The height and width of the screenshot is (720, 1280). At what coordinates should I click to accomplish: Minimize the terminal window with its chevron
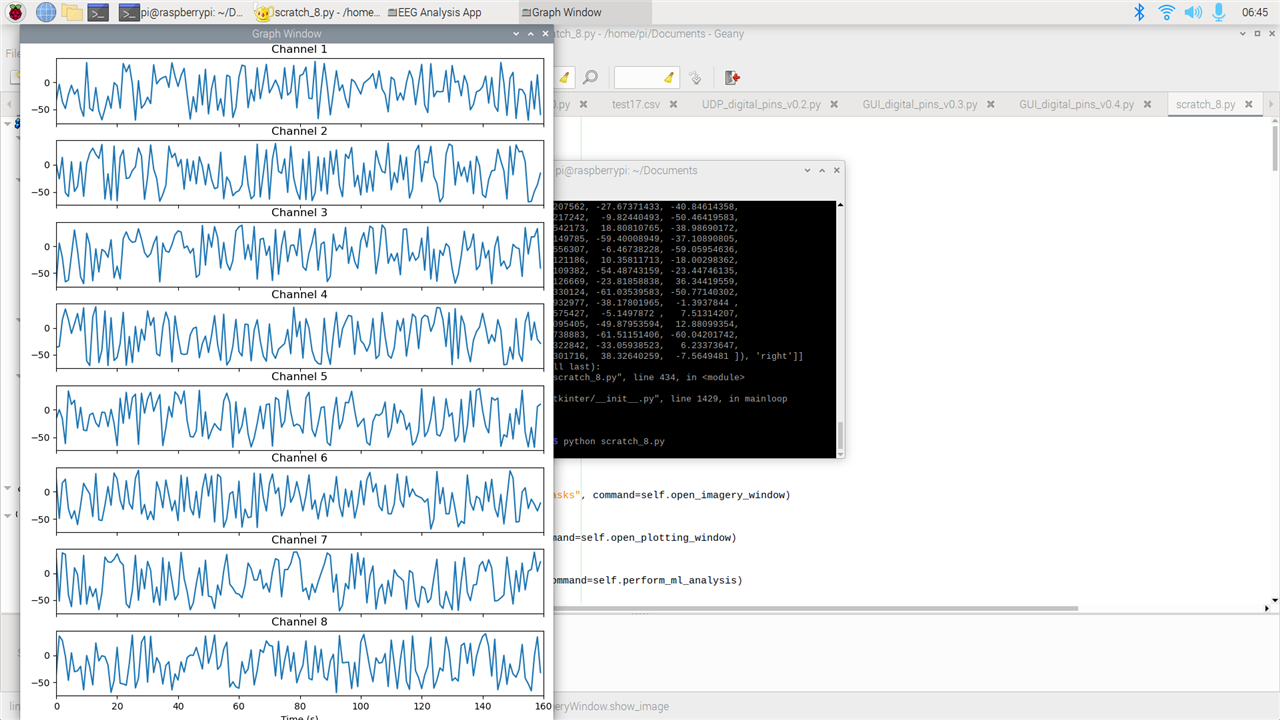(x=808, y=171)
